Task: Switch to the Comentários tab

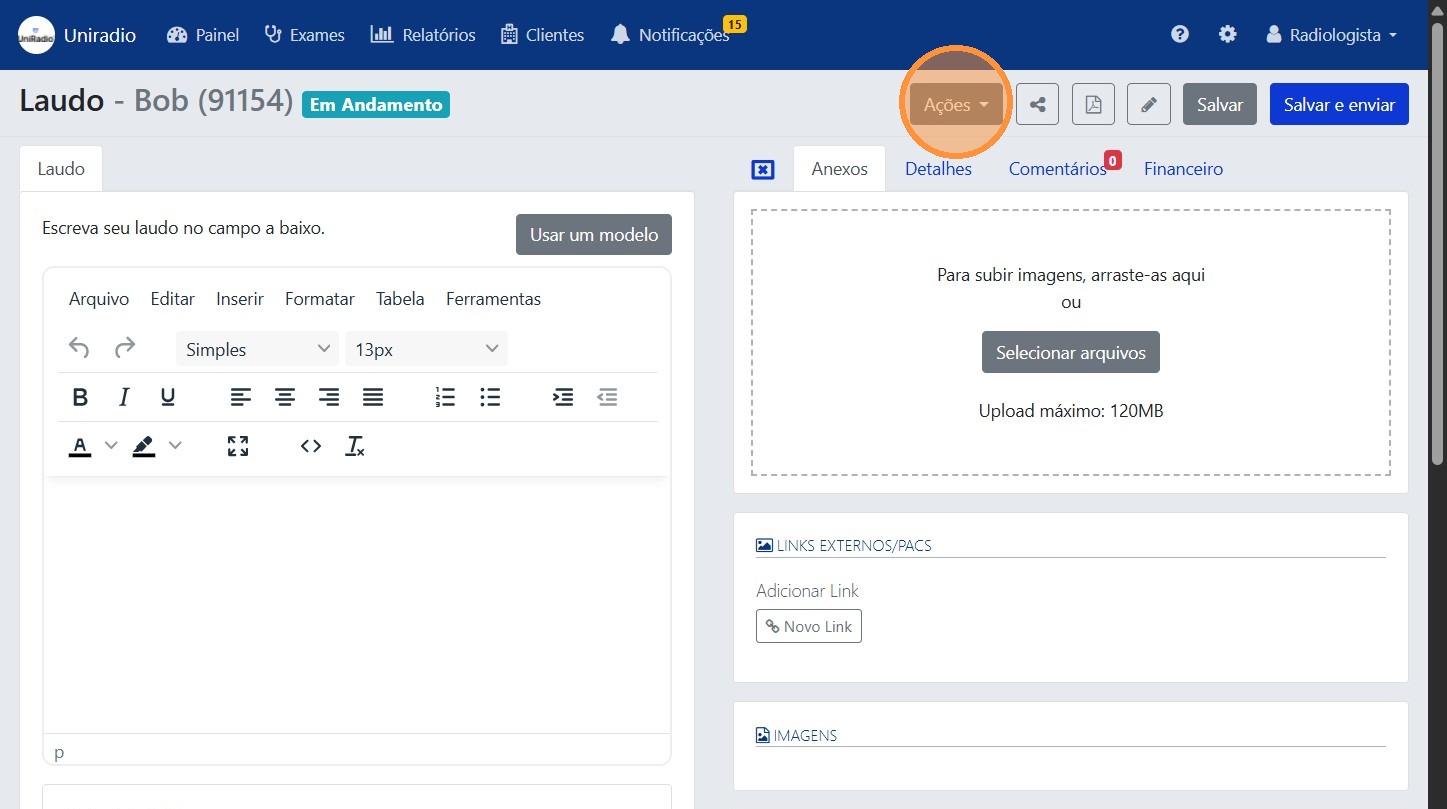Action: point(1055,168)
